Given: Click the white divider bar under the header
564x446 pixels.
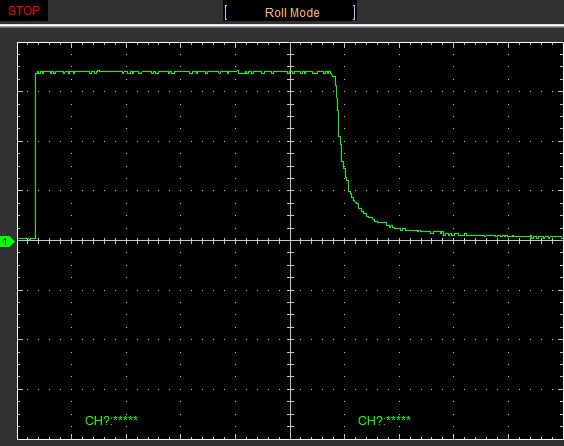Looking at the screenshot, I should [x=282, y=25].
